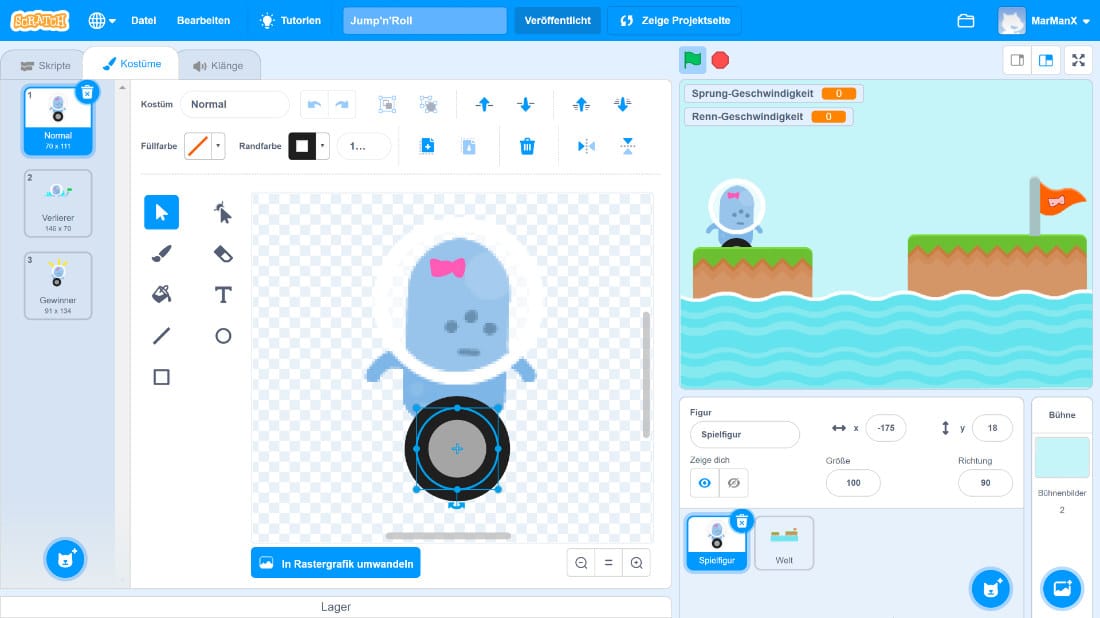Hide the sprite with crossed-eye button

tap(733, 483)
